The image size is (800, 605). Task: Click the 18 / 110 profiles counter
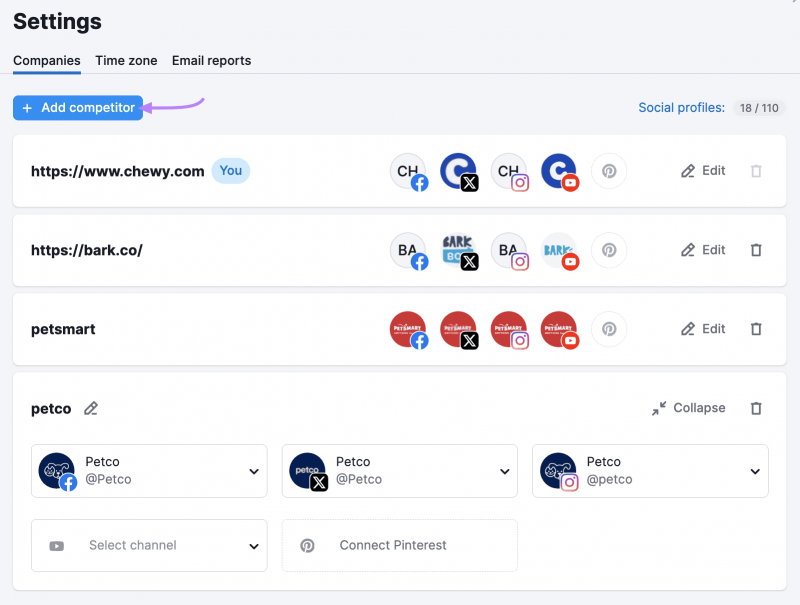pos(759,108)
